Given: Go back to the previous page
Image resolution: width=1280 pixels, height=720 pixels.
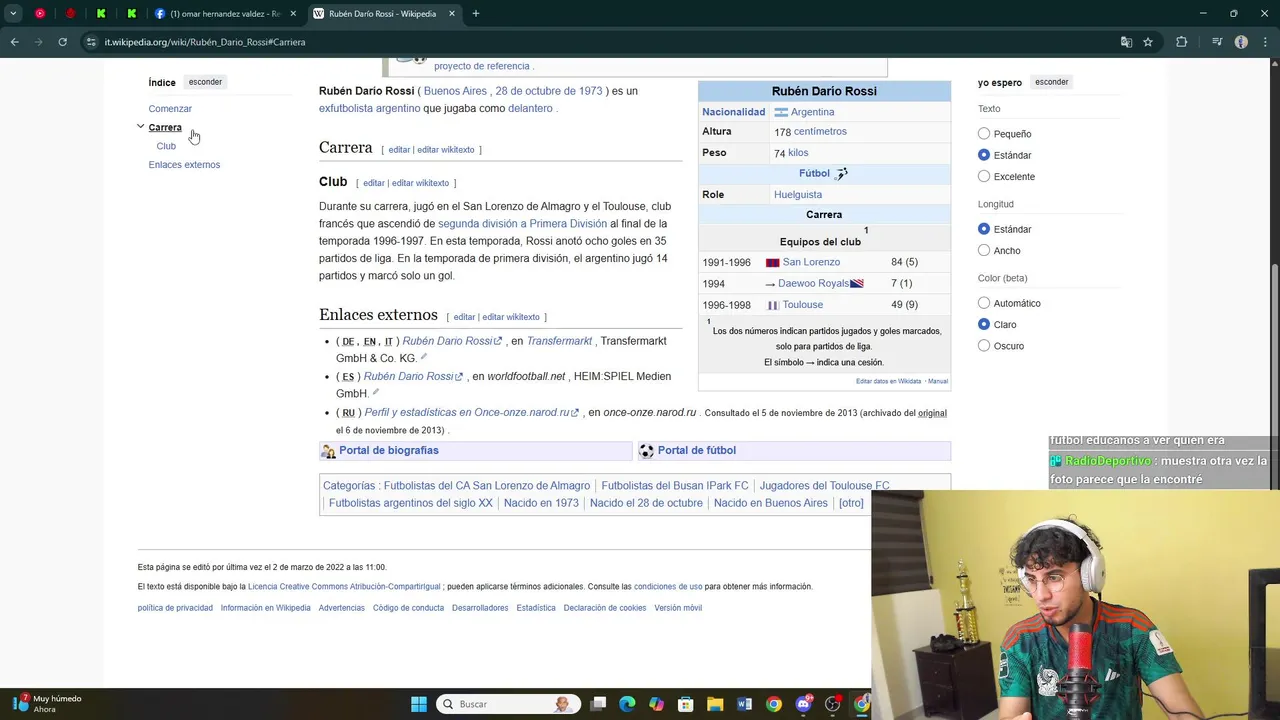Looking at the screenshot, I should pos(14,42).
